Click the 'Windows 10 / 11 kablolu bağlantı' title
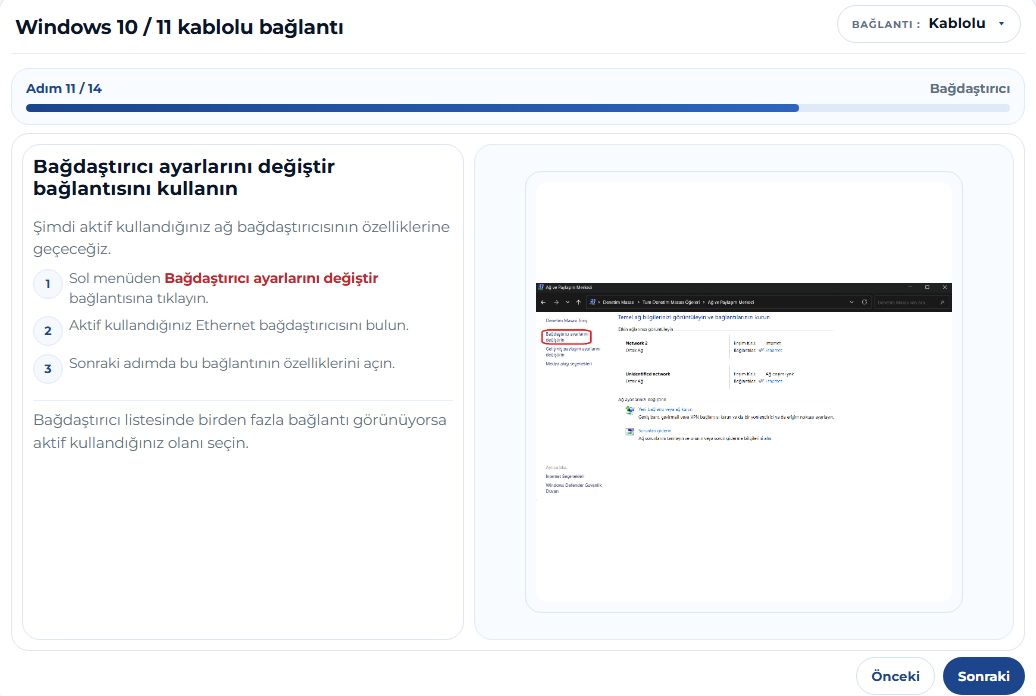The height and width of the screenshot is (696, 1036). click(179, 27)
